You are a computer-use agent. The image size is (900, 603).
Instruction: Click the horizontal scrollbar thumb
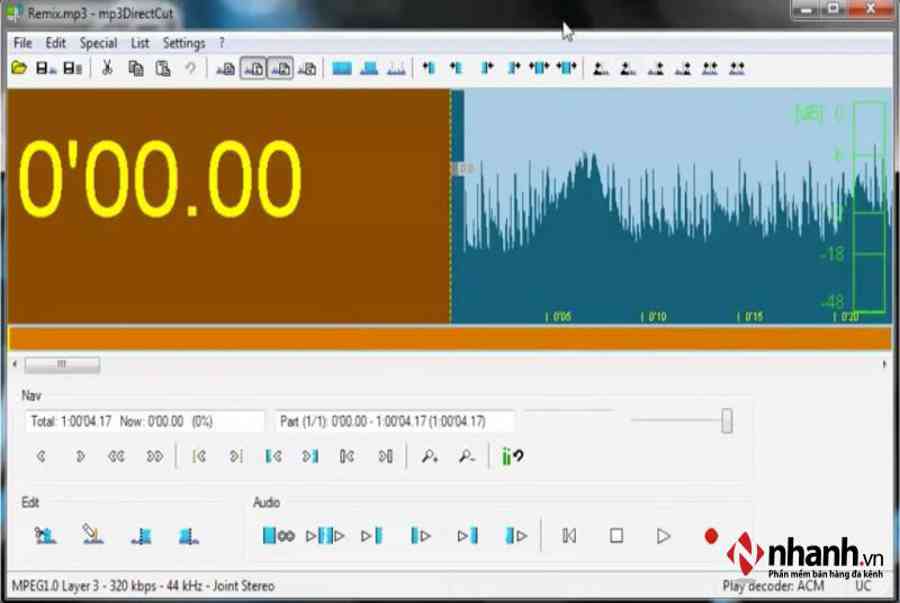62,364
